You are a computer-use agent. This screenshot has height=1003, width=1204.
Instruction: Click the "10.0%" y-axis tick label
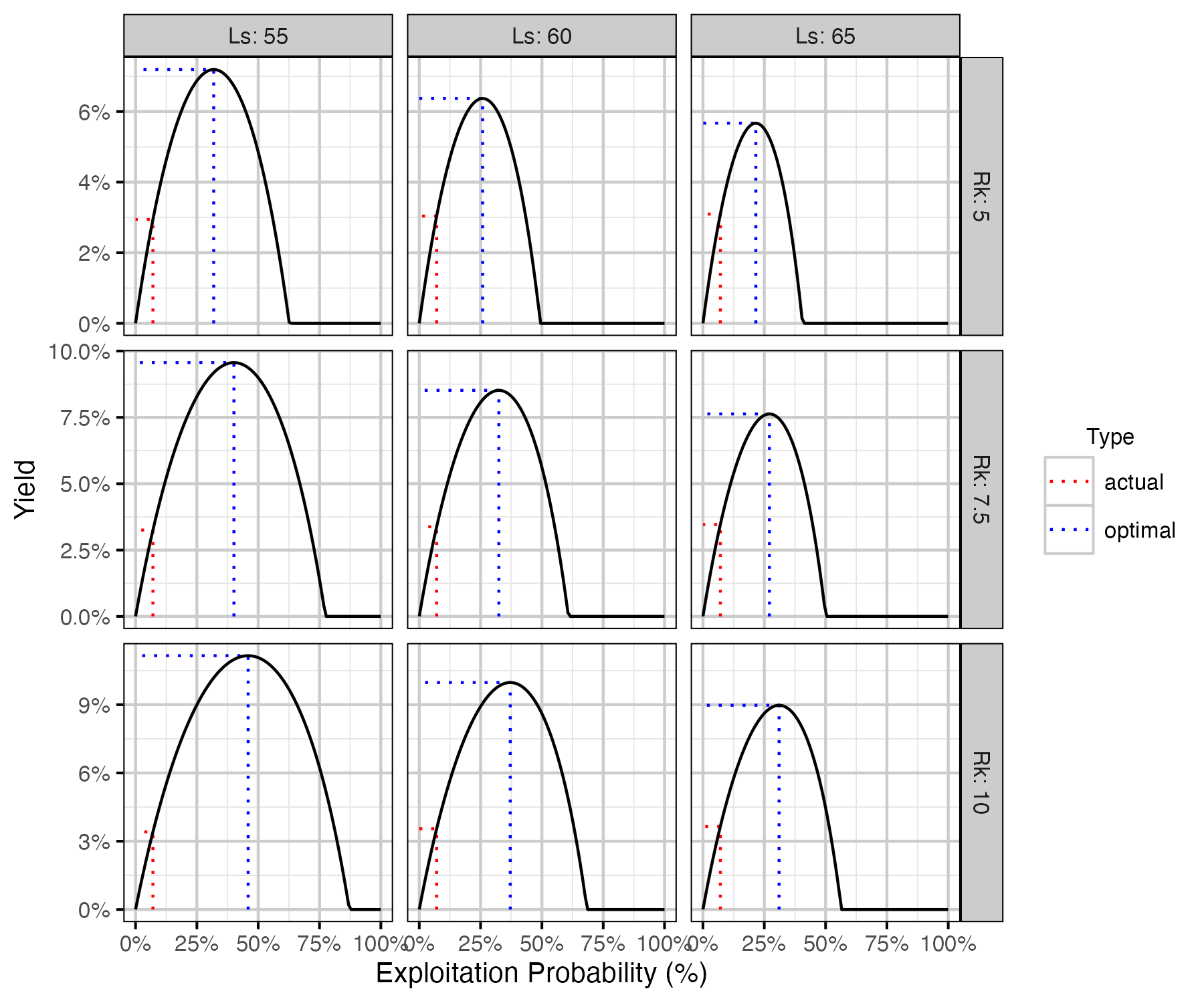79,352
